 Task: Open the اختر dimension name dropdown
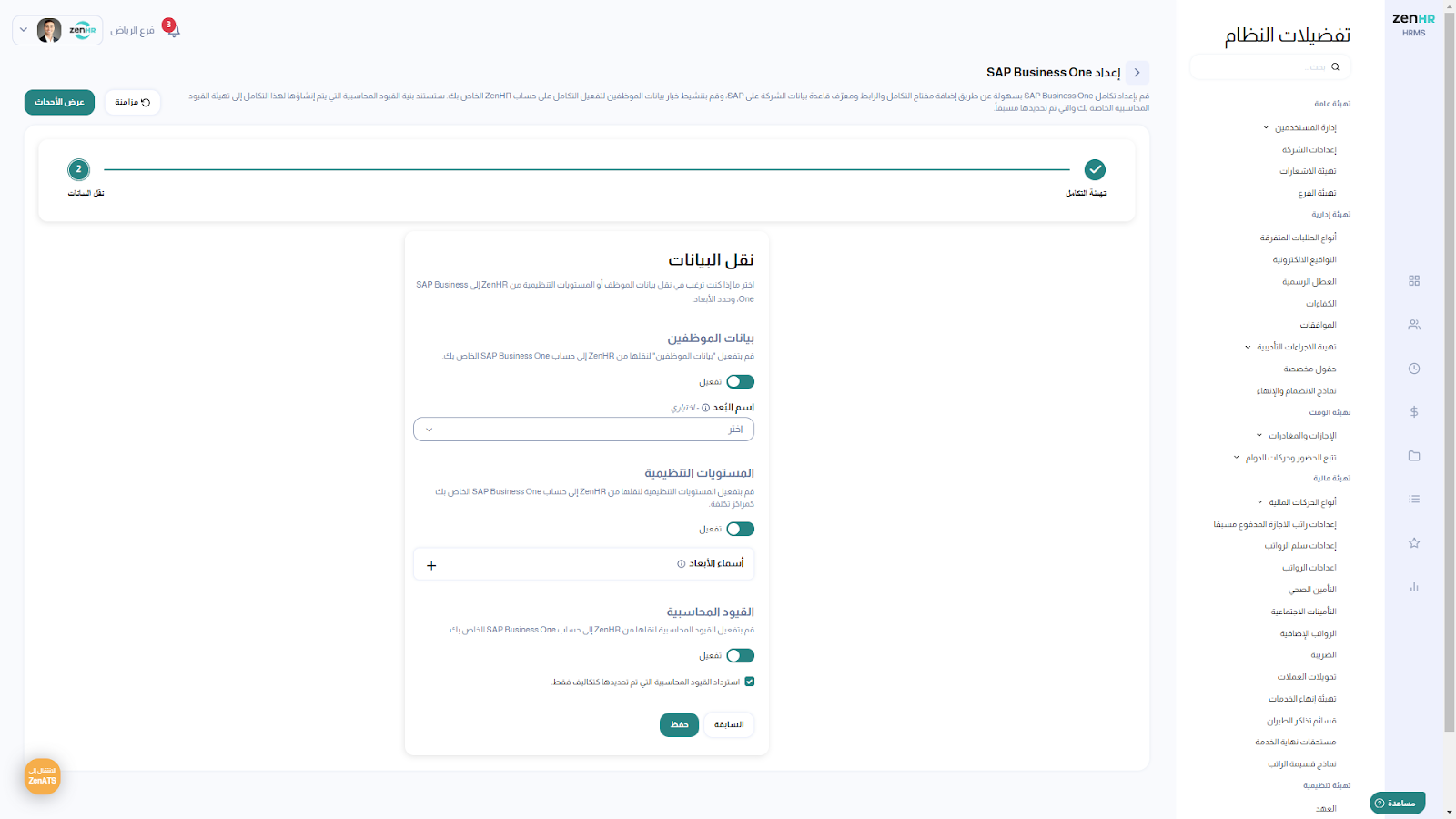pos(583,430)
